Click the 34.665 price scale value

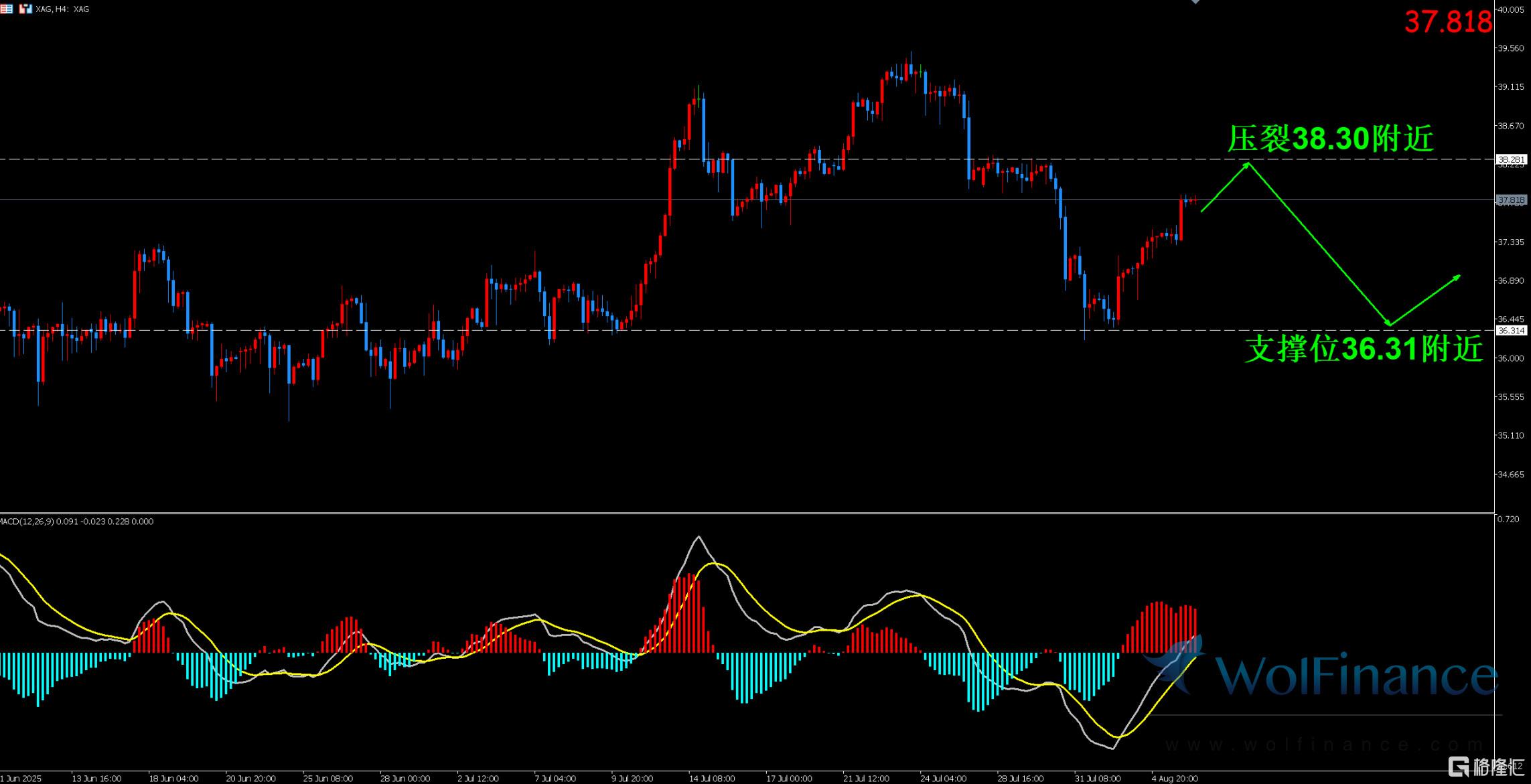[x=1511, y=475]
